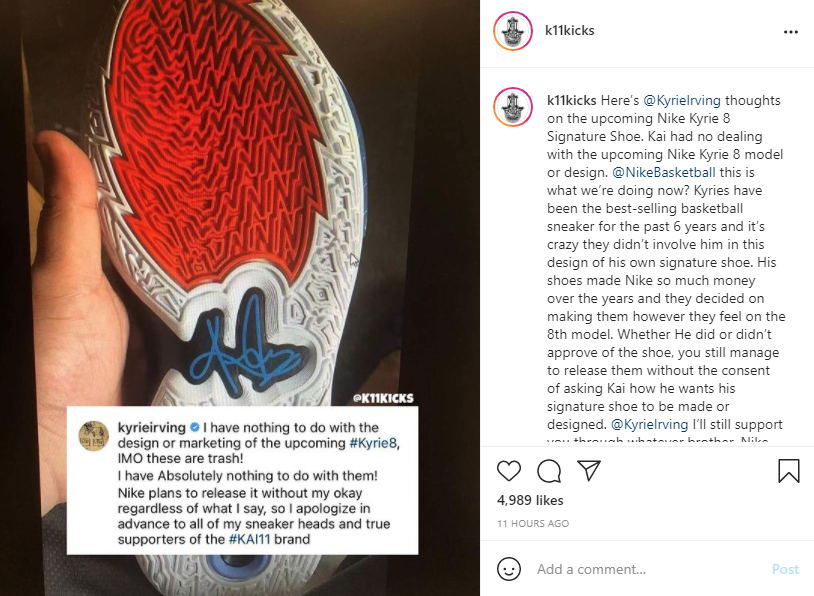Open comments via speech bubble icon

point(549,471)
